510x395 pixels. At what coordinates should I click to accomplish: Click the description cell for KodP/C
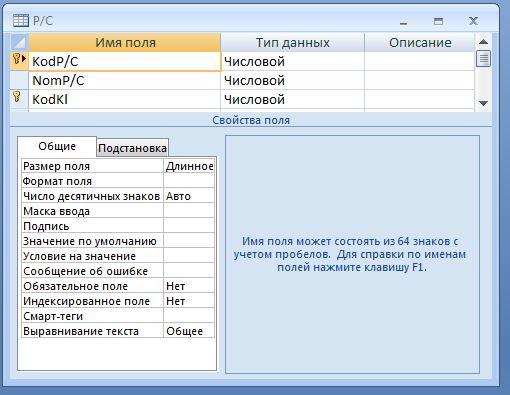coord(420,61)
